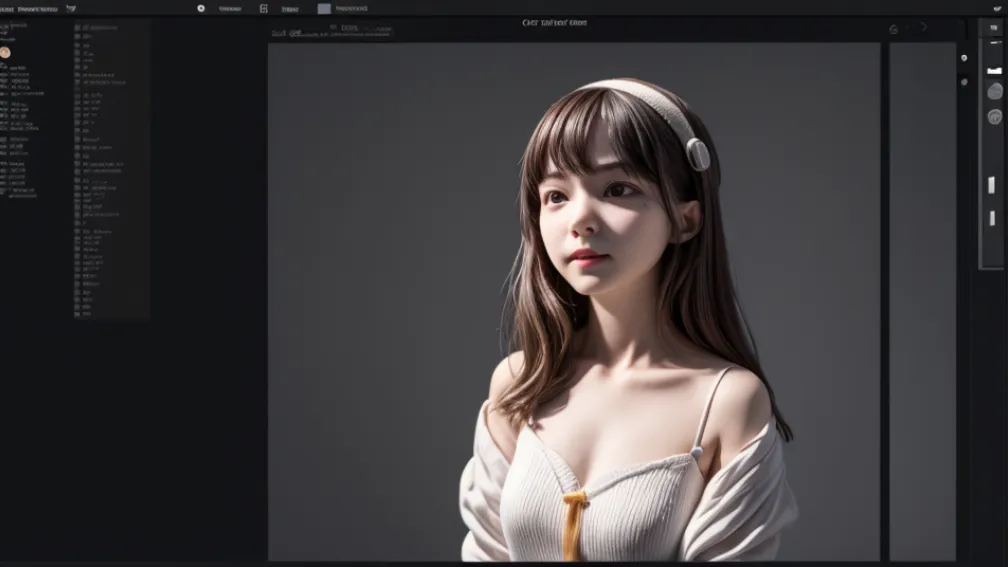Toggle the dim gray dot beside the viewport
This screenshot has height=567, width=1008.
point(964,82)
